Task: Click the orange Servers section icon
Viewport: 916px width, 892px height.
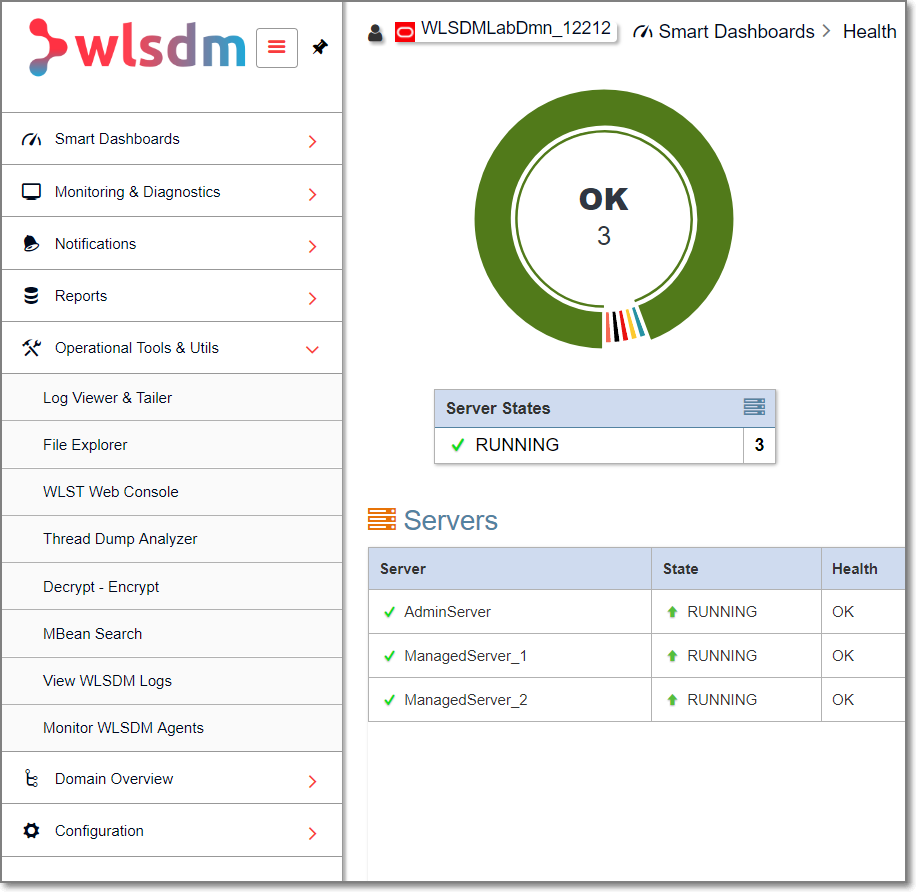Action: (382, 519)
